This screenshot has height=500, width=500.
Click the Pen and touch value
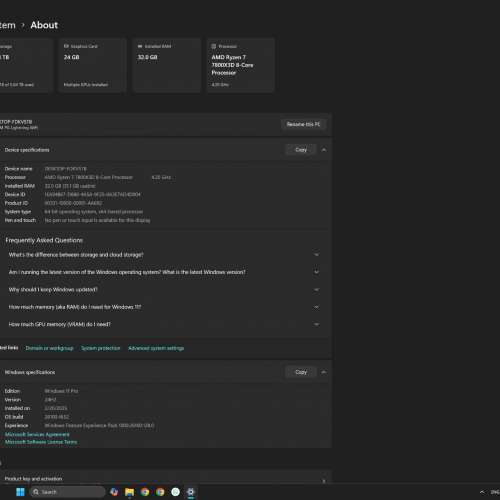(x=97, y=220)
